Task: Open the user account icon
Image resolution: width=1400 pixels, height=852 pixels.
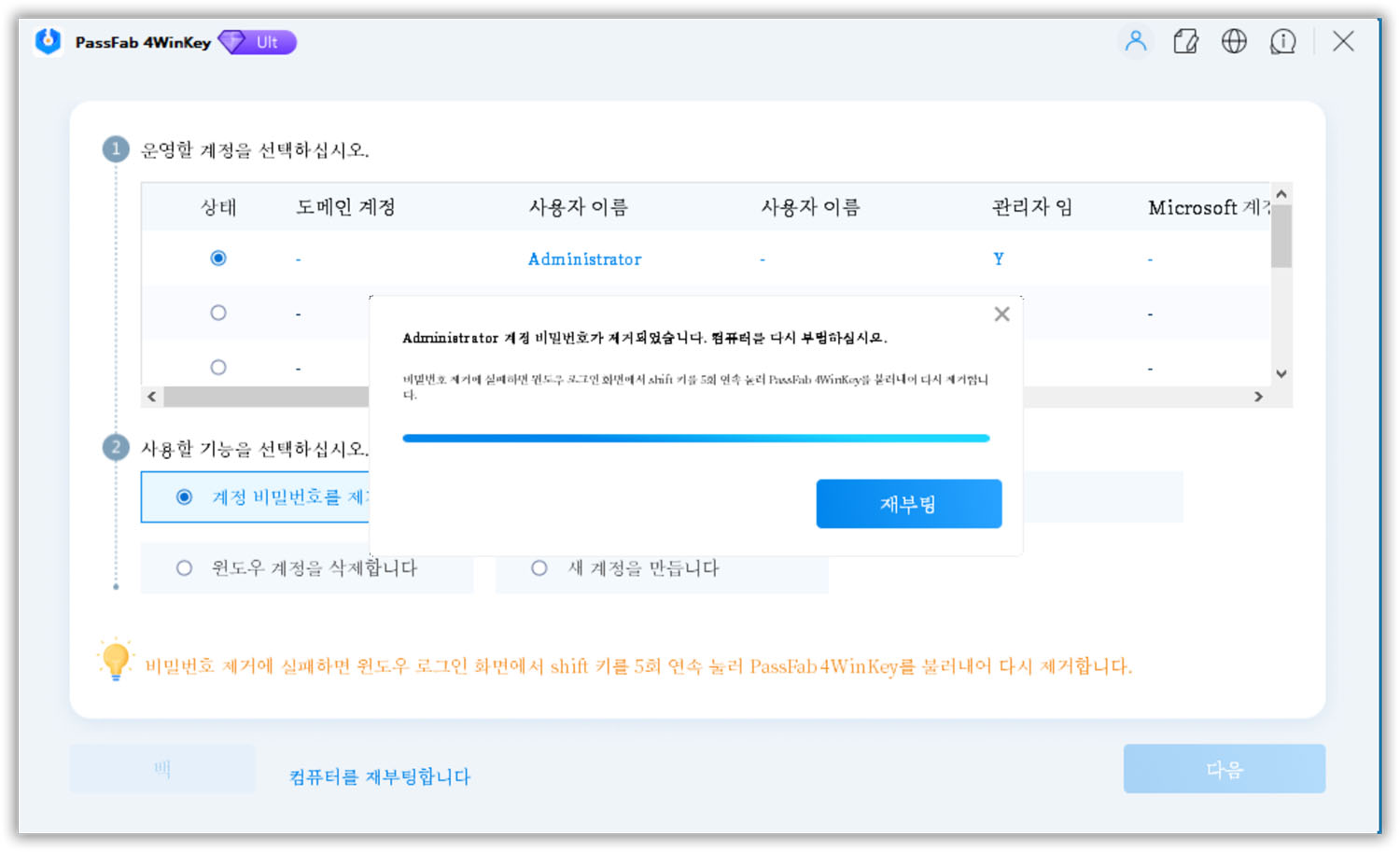Action: pyautogui.click(x=1136, y=41)
